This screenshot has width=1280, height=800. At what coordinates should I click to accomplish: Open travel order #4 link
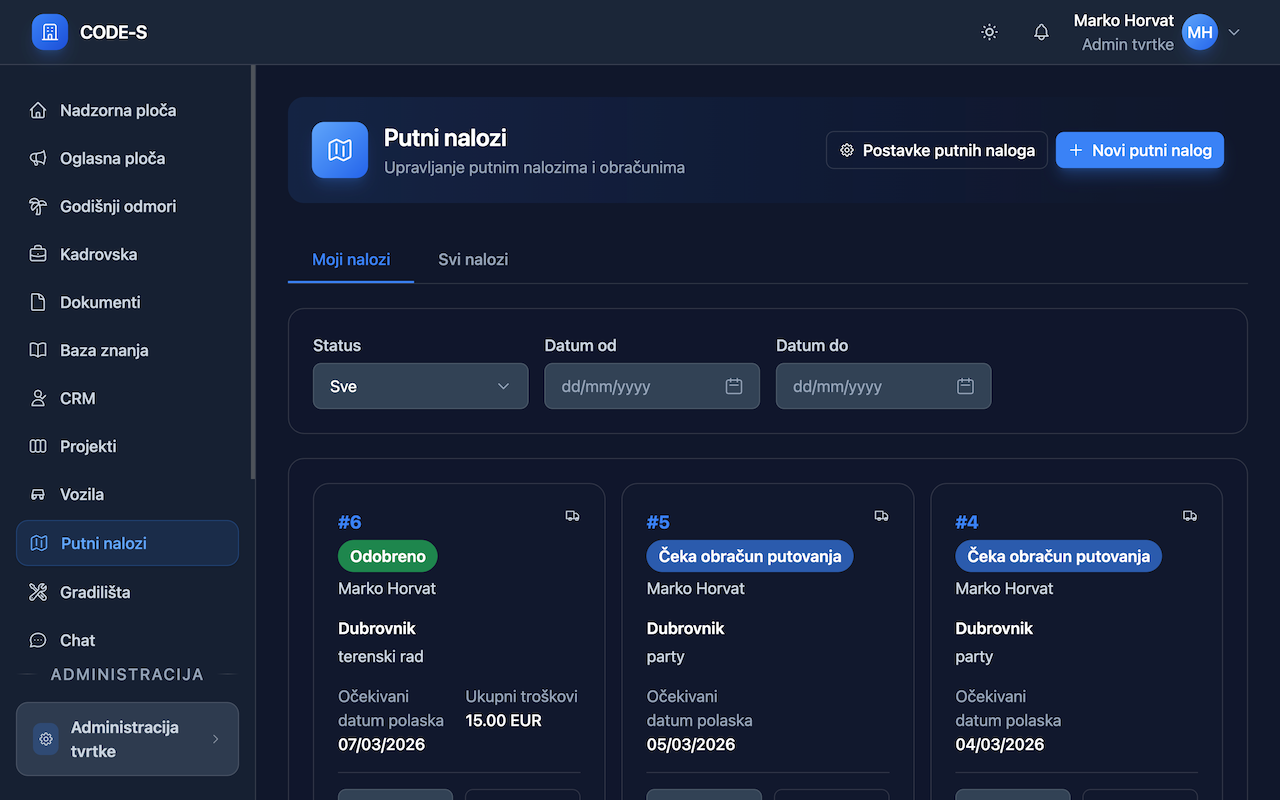966,522
